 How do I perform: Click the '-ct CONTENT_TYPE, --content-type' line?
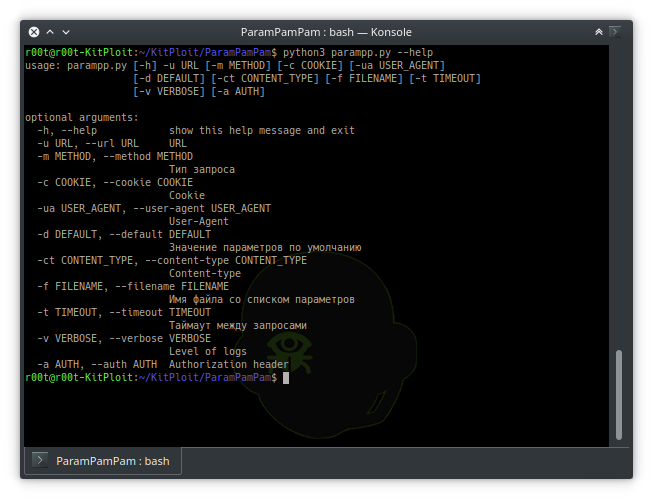pos(172,260)
